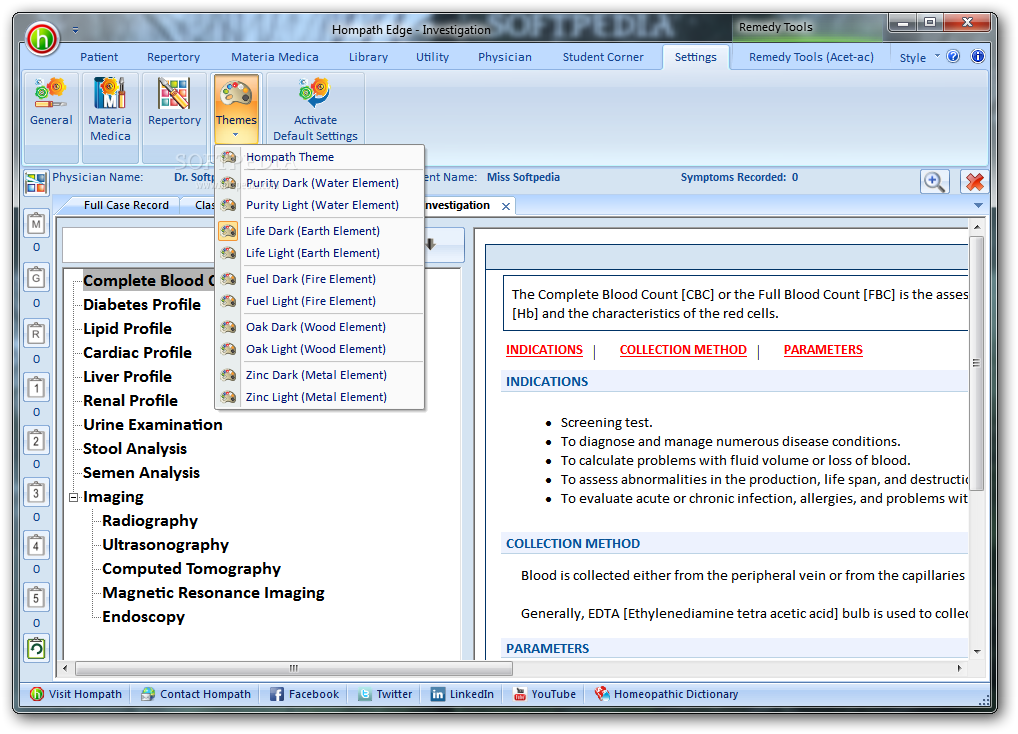1018x734 pixels.
Task: Open the Physician ribbon tab
Action: (504, 57)
